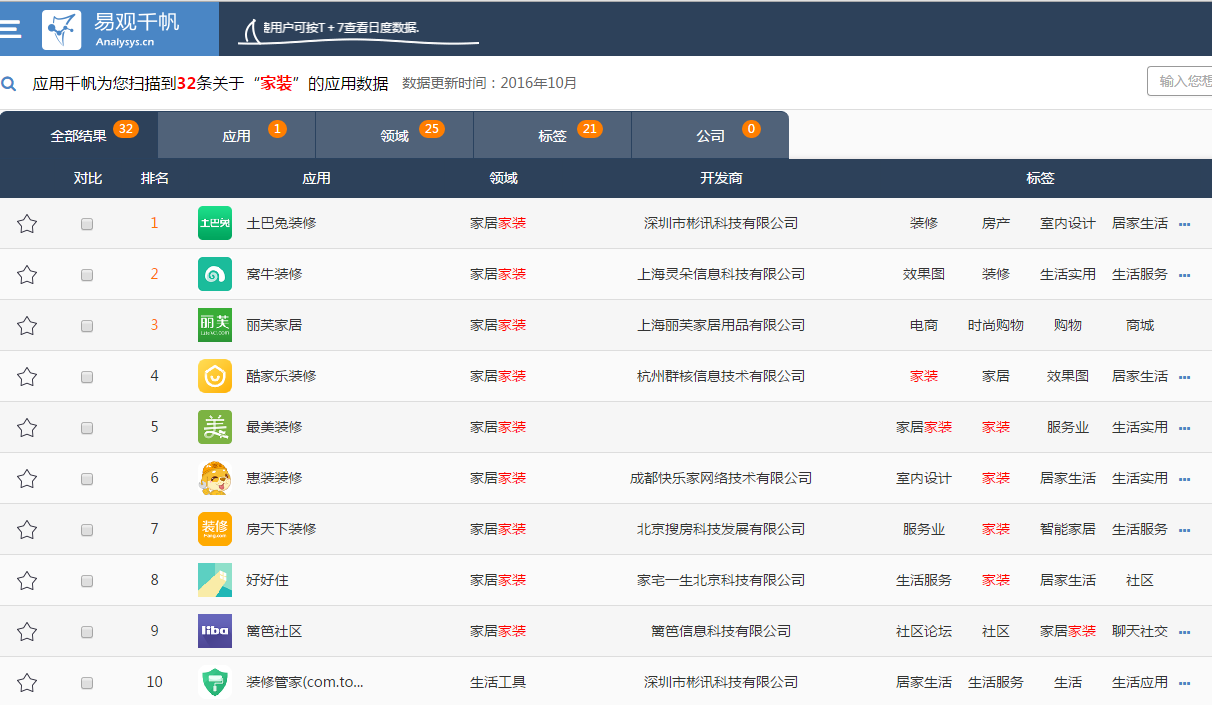Star the 最美装修 row
1212x705 pixels.
click(27, 428)
